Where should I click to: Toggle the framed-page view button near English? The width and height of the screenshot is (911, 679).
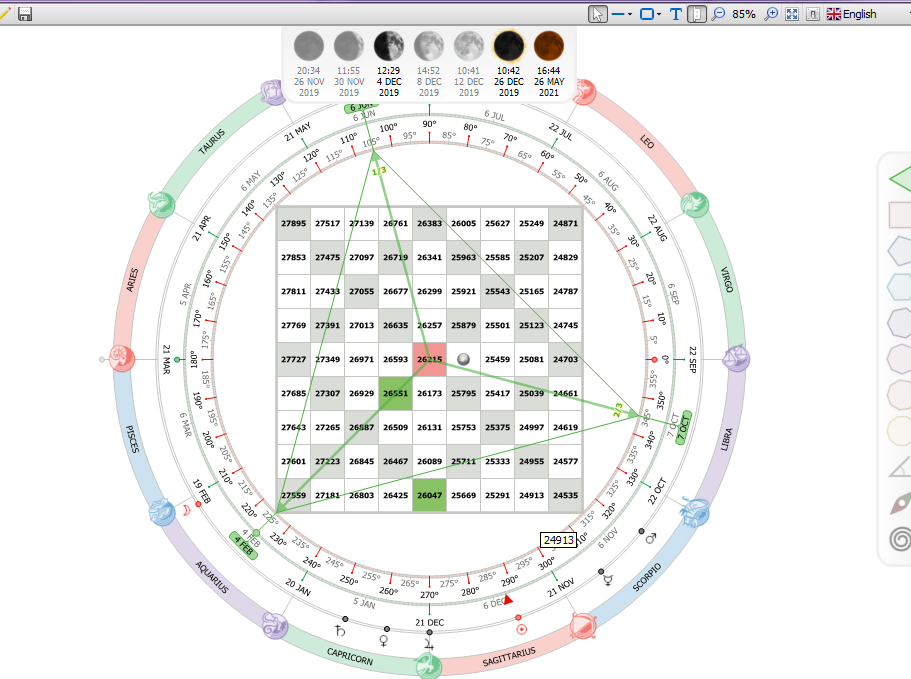(813, 14)
